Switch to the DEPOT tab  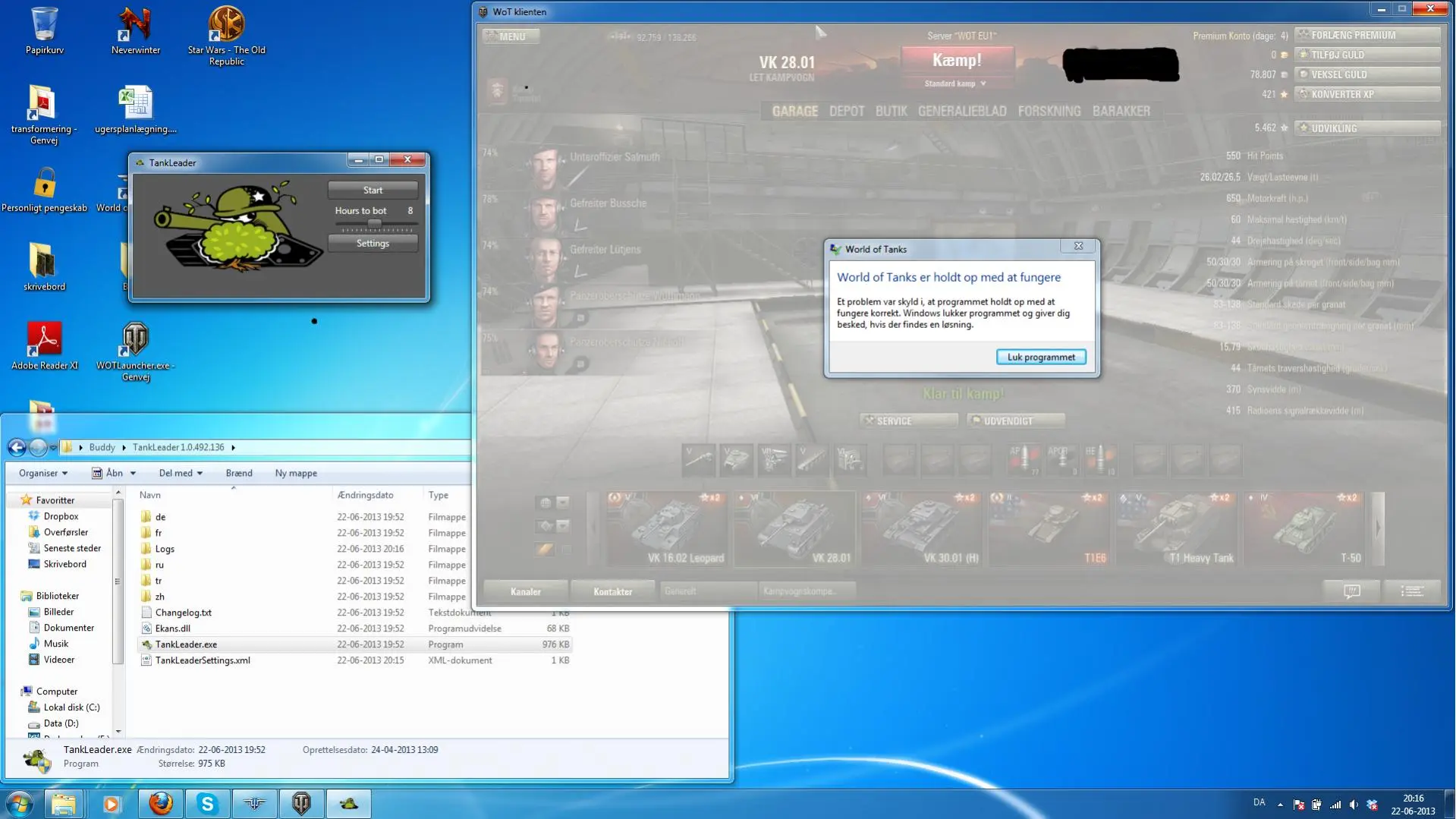point(847,111)
